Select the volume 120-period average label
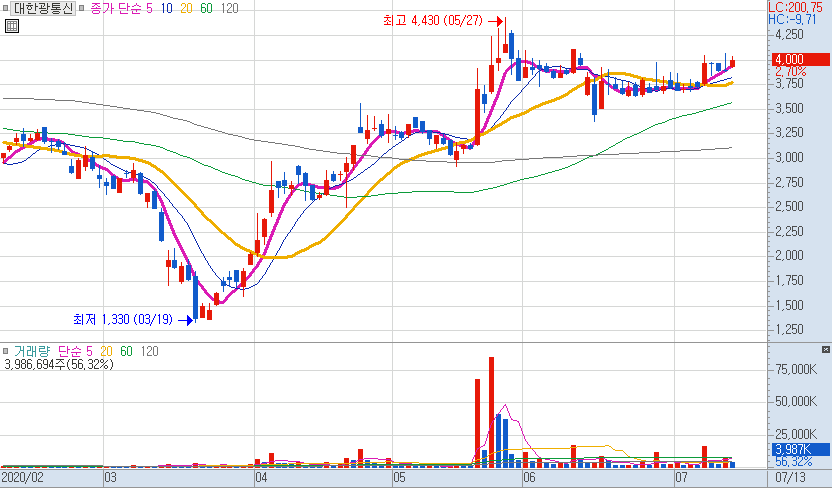Viewport: 832px width, 488px height. click(x=150, y=351)
